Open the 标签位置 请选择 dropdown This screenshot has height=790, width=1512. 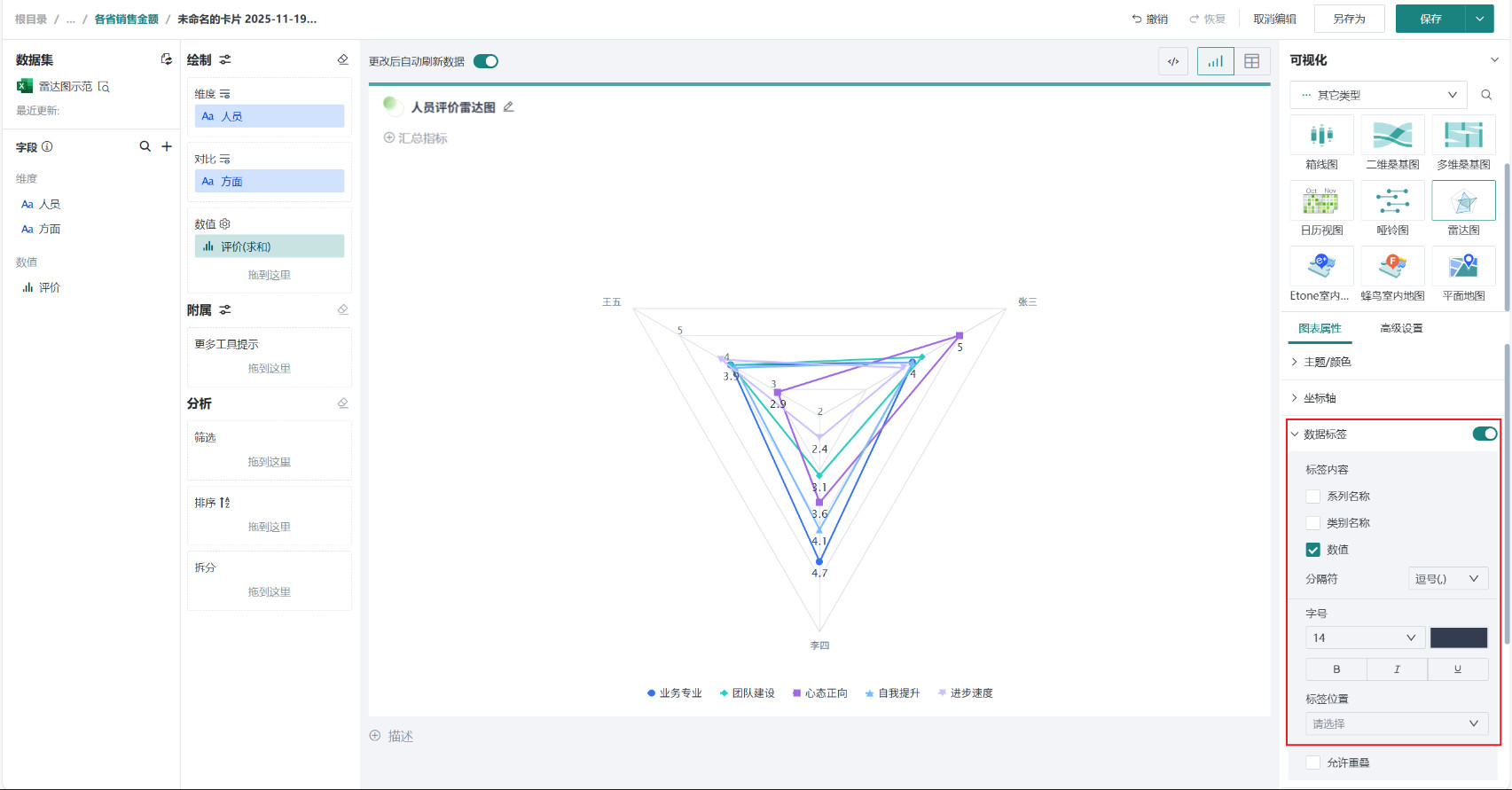[x=1396, y=724]
